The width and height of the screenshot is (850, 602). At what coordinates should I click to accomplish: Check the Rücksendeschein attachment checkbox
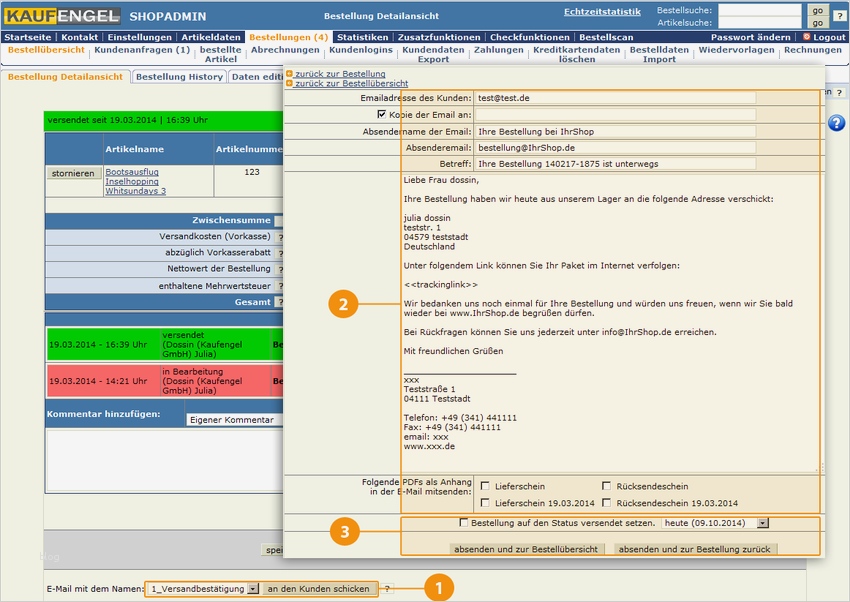tap(607, 486)
